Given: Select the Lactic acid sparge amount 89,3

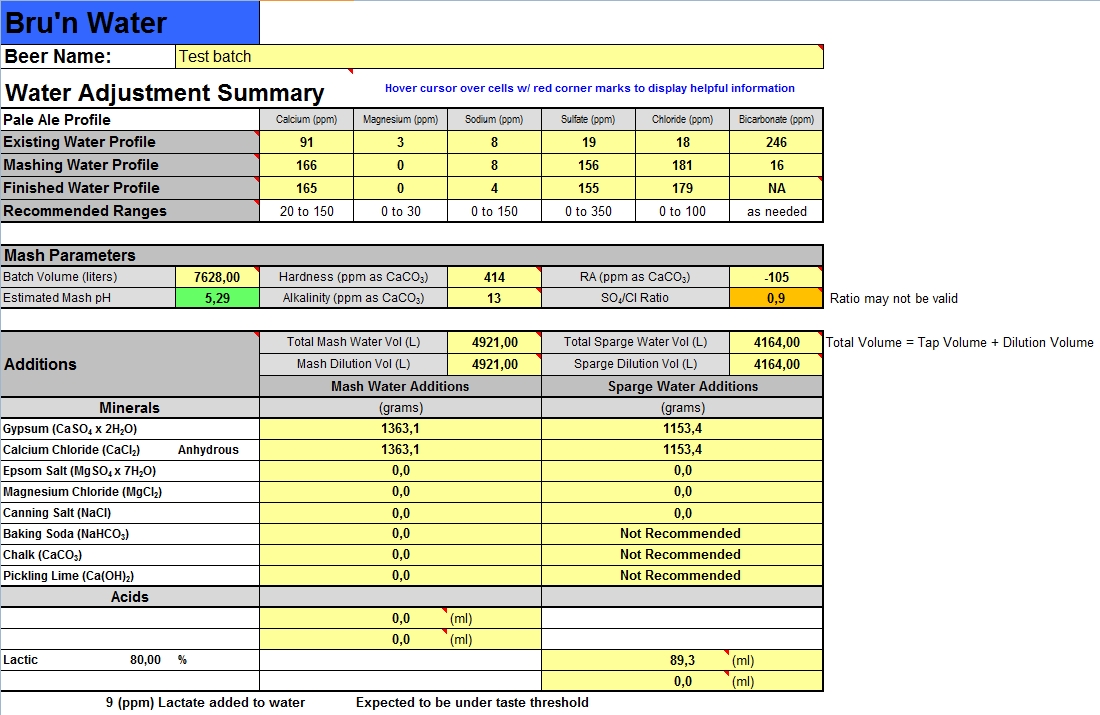Looking at the screenshot, I should pyautogui.click(x=682, y=660).
